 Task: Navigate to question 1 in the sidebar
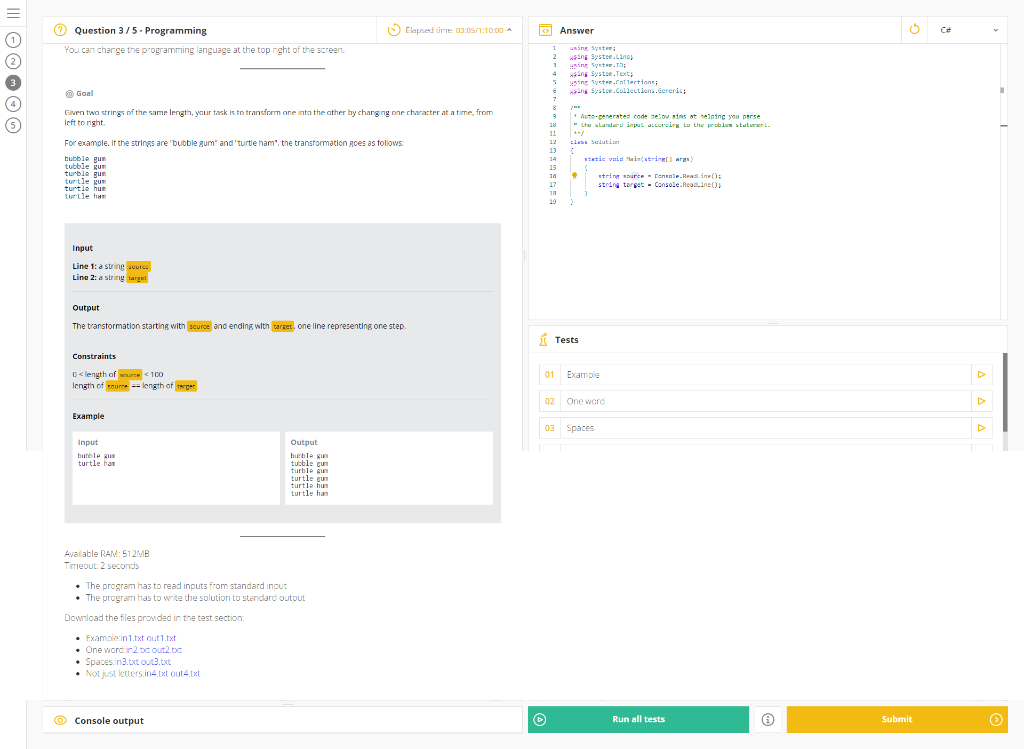pyautogui.click(x=12, y=39)
